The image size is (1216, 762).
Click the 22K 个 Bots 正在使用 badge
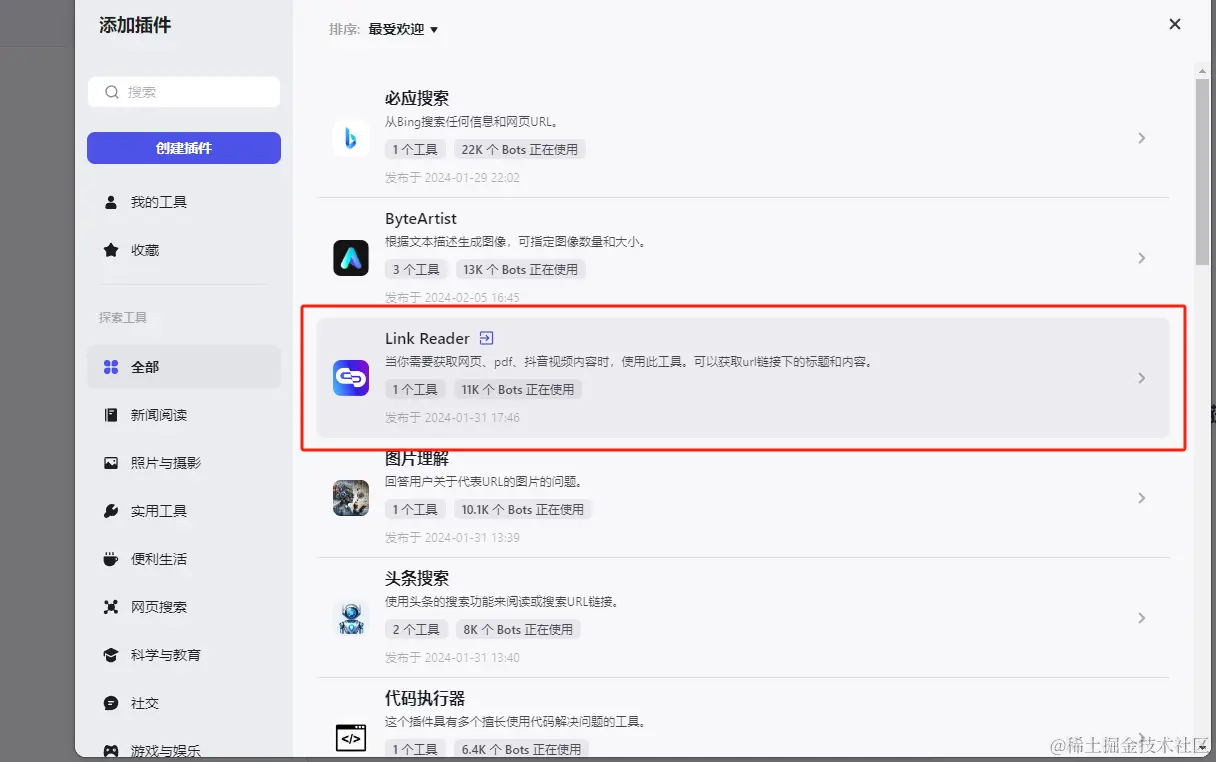pyautogui.click(x=519, y=149)
